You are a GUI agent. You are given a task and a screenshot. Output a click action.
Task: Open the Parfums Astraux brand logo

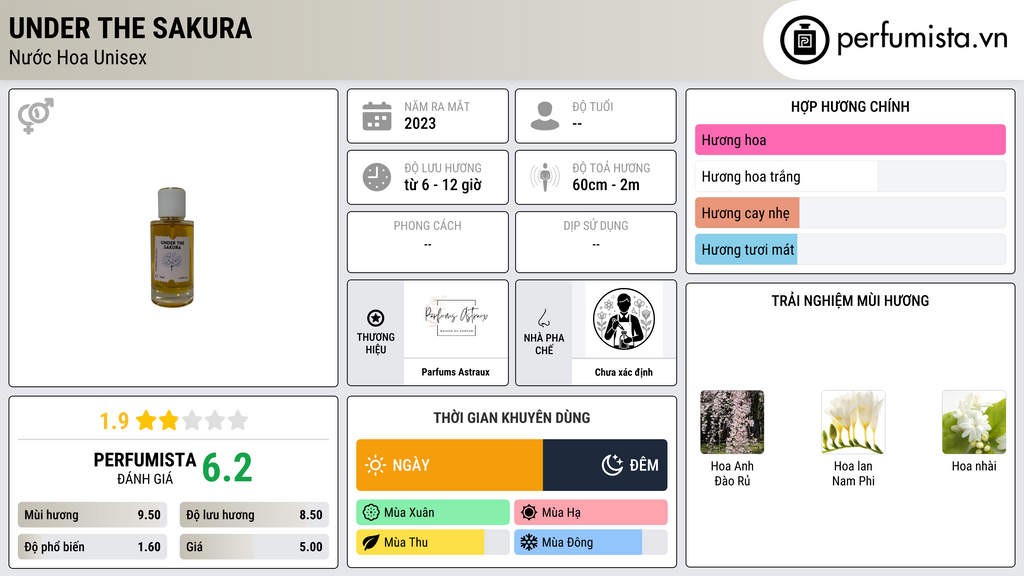tap(456, 319)
